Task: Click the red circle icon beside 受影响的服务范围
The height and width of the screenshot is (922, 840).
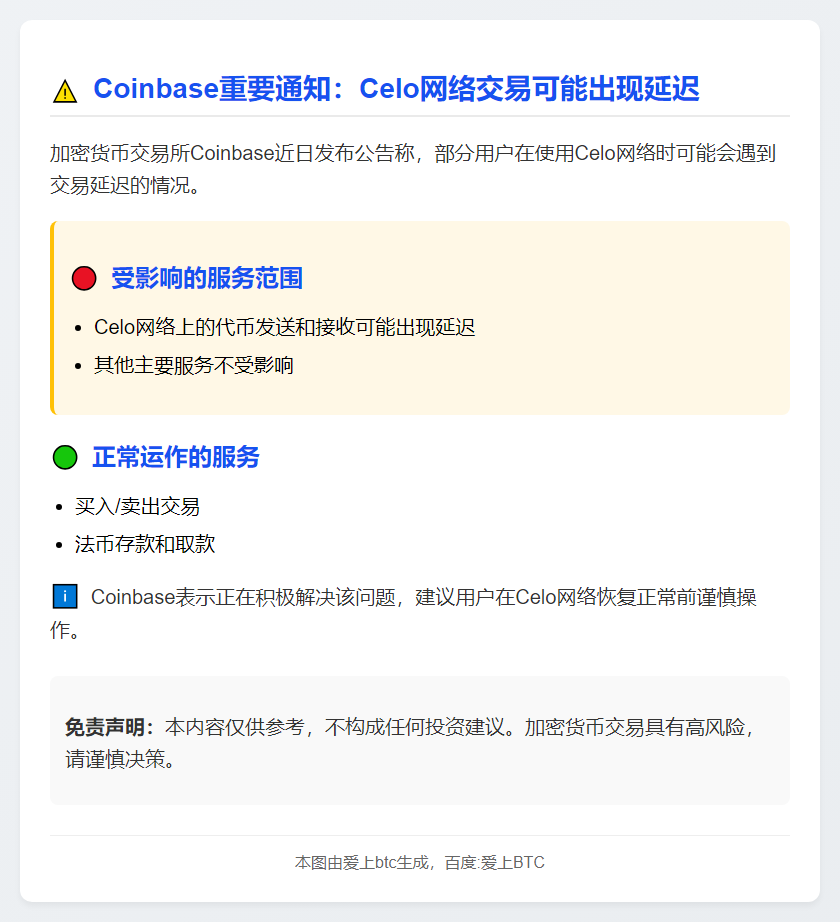Action: (84, 279)
